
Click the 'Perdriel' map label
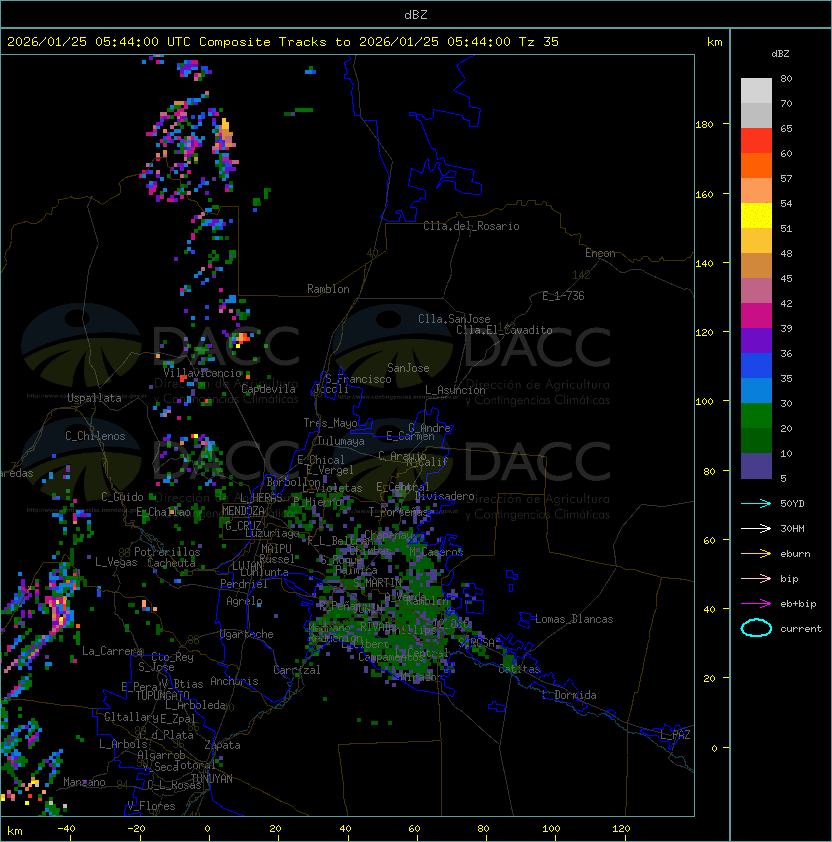point(244,584)
